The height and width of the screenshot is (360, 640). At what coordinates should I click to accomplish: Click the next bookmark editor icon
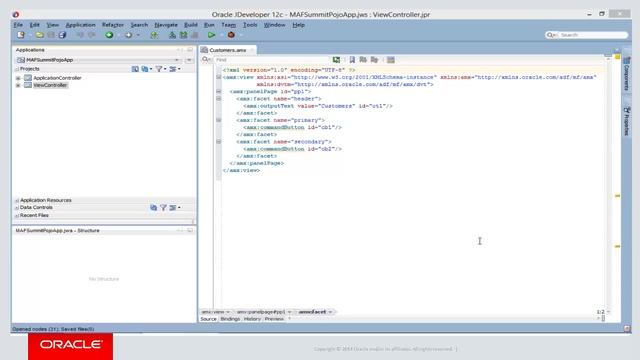click(363, 60)
